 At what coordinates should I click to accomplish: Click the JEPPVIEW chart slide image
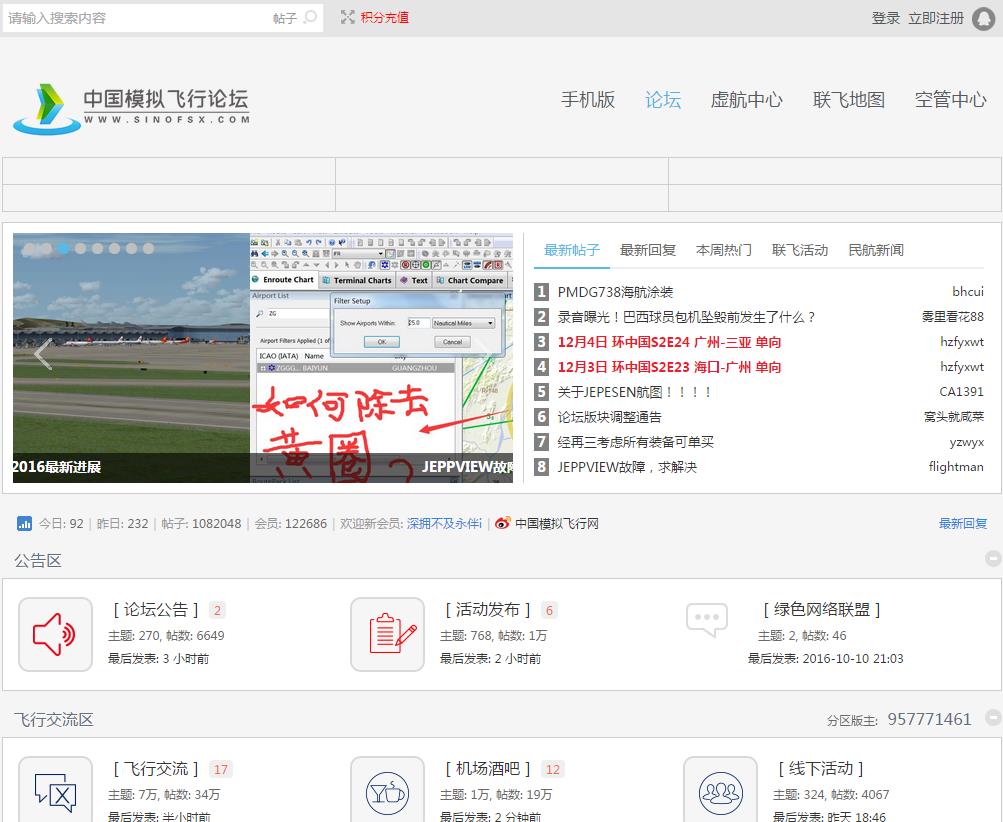[x=381, y=358]
